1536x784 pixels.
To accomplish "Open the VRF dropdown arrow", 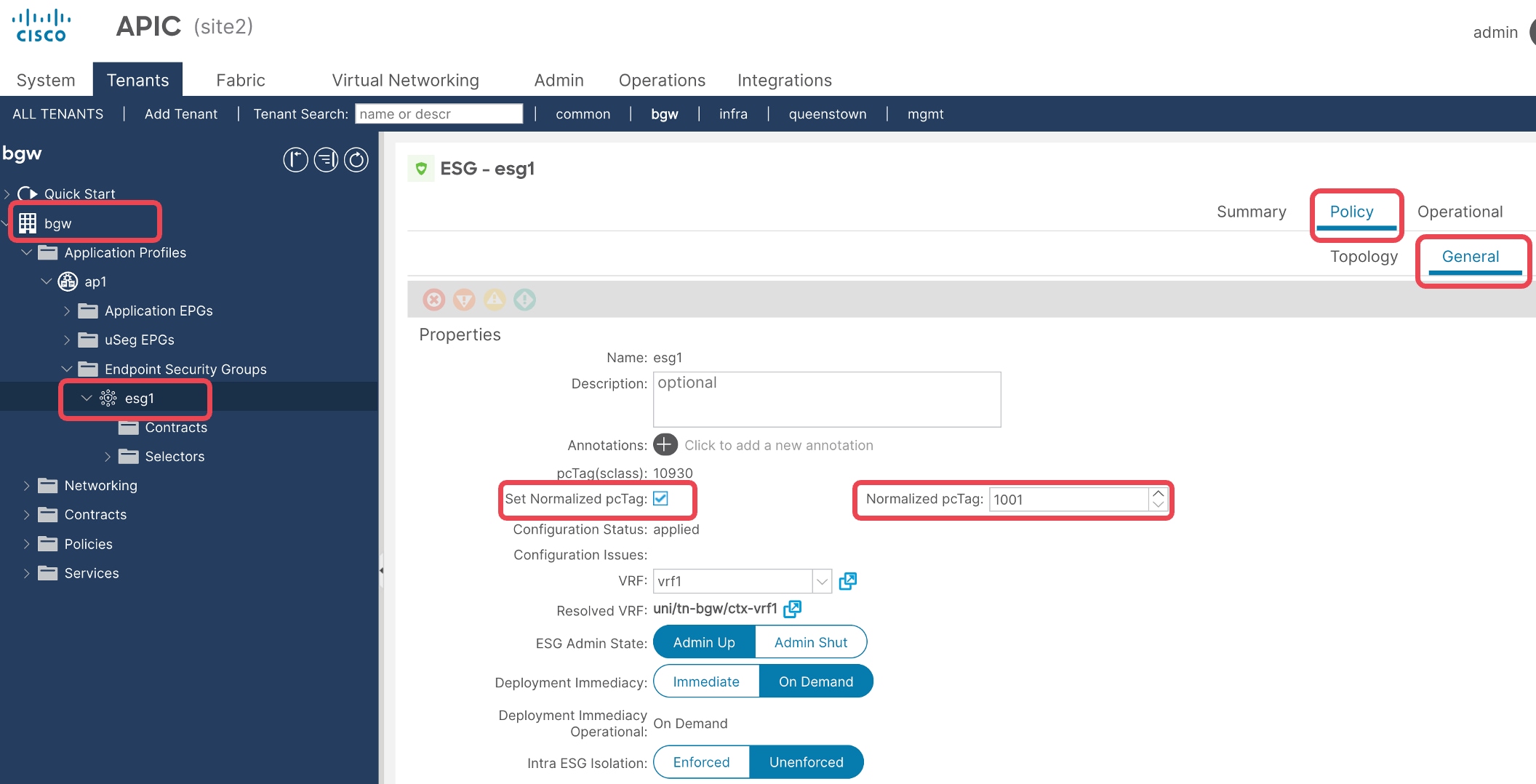I will point(822,581).
